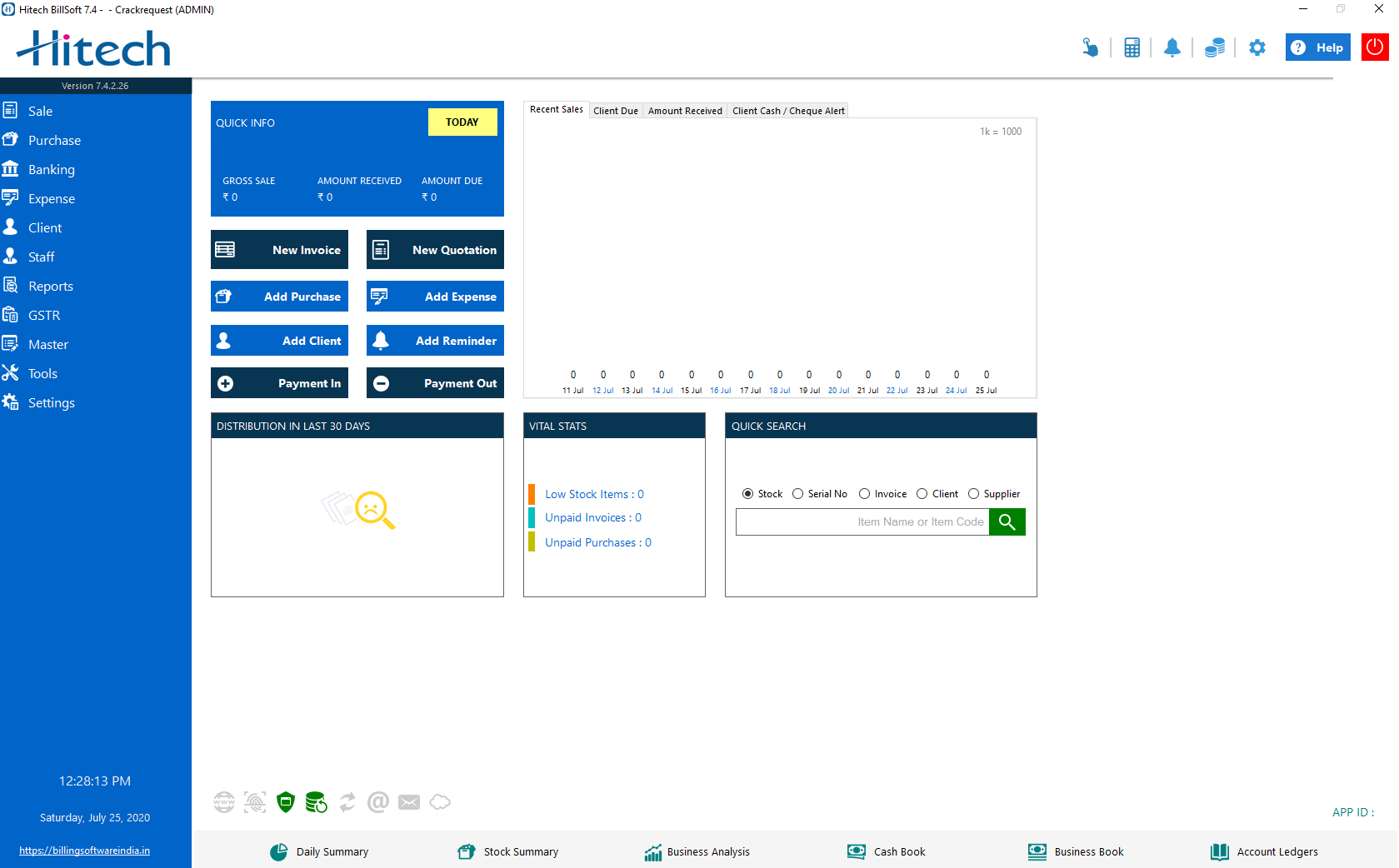Viewport: 1399px width, 868px height.
Task: Select the Stock radio button
Action: [747, 494]
